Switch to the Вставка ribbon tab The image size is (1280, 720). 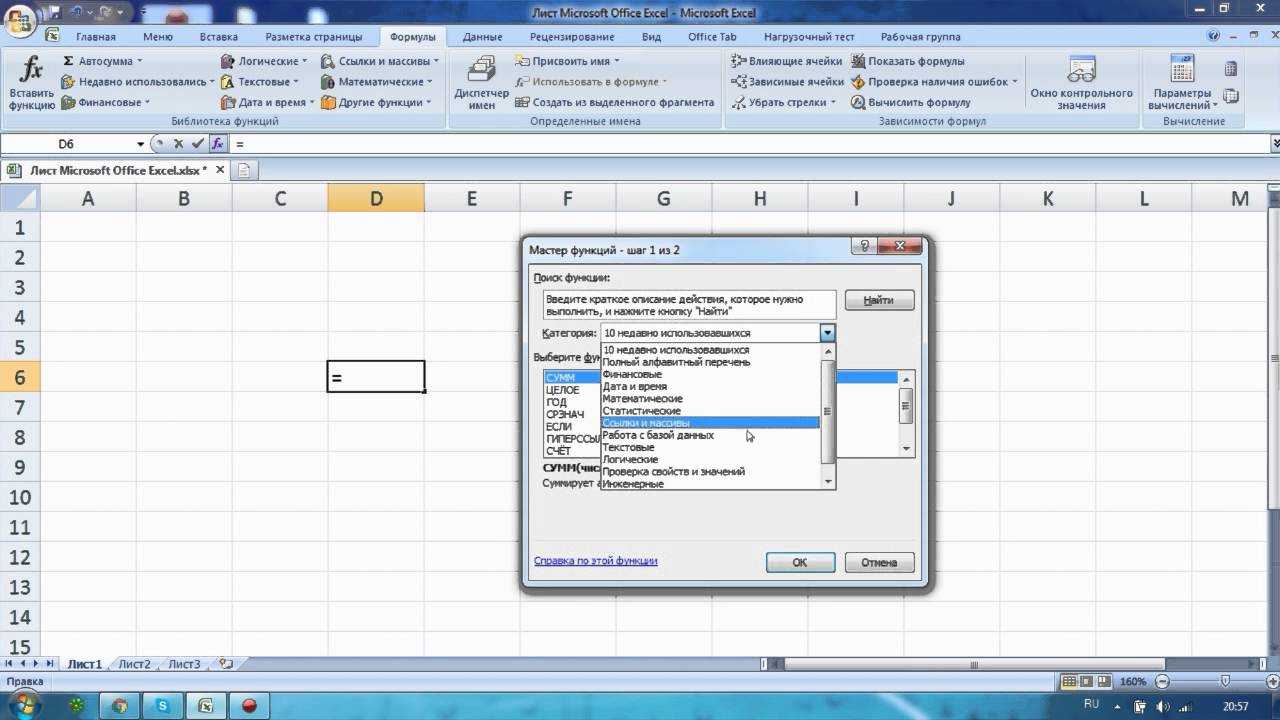tap(218, 37)
